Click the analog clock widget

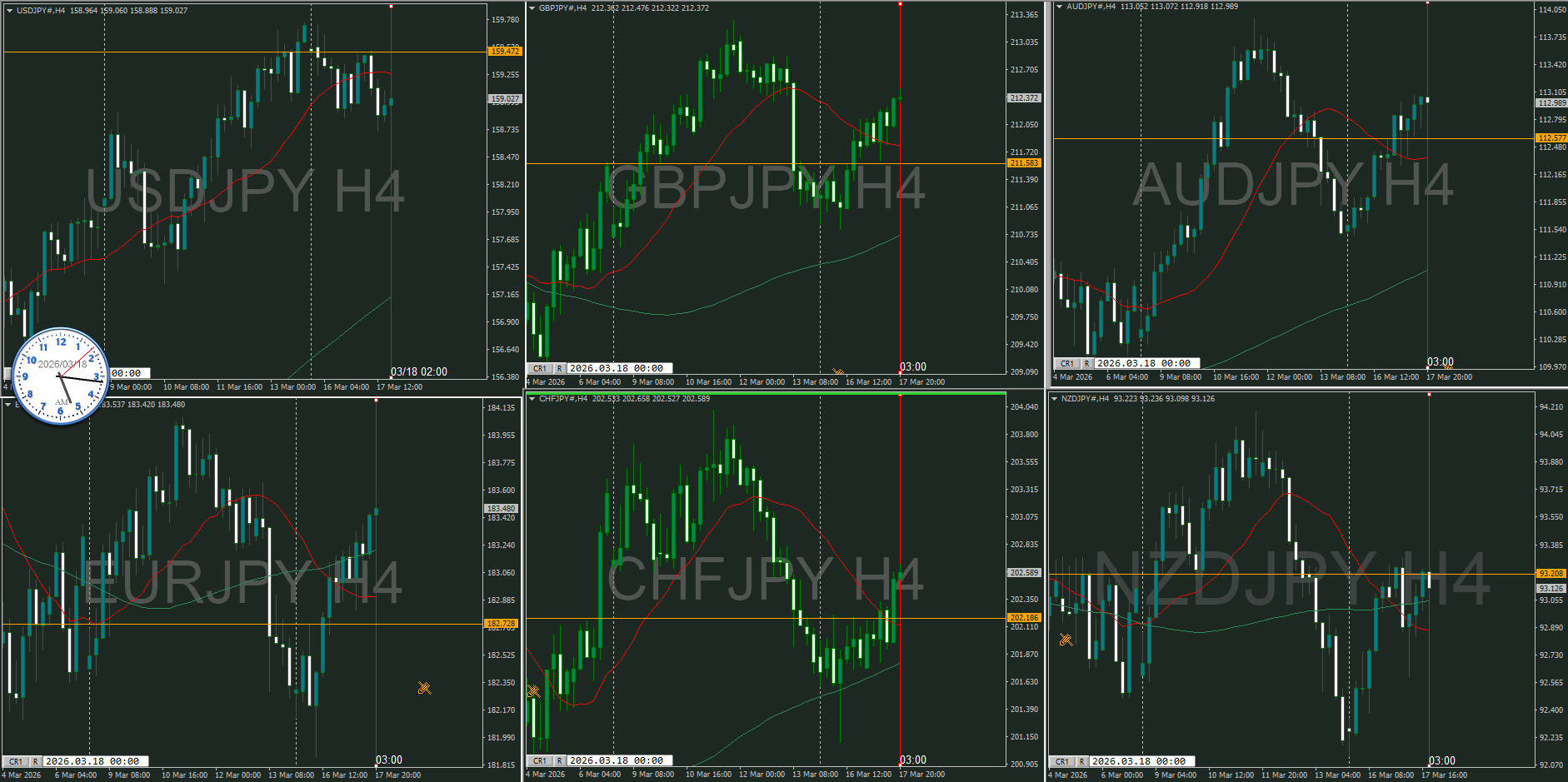point(60,376)
